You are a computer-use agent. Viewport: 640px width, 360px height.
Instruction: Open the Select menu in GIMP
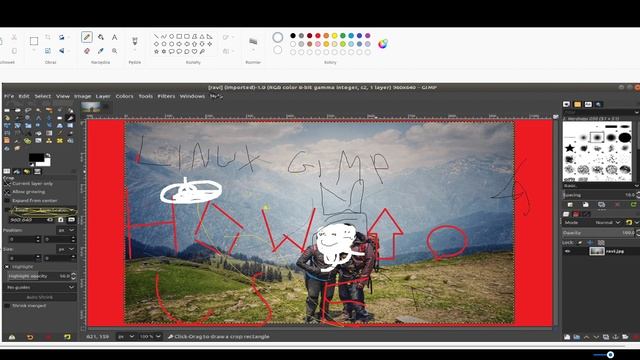[42, 96]
